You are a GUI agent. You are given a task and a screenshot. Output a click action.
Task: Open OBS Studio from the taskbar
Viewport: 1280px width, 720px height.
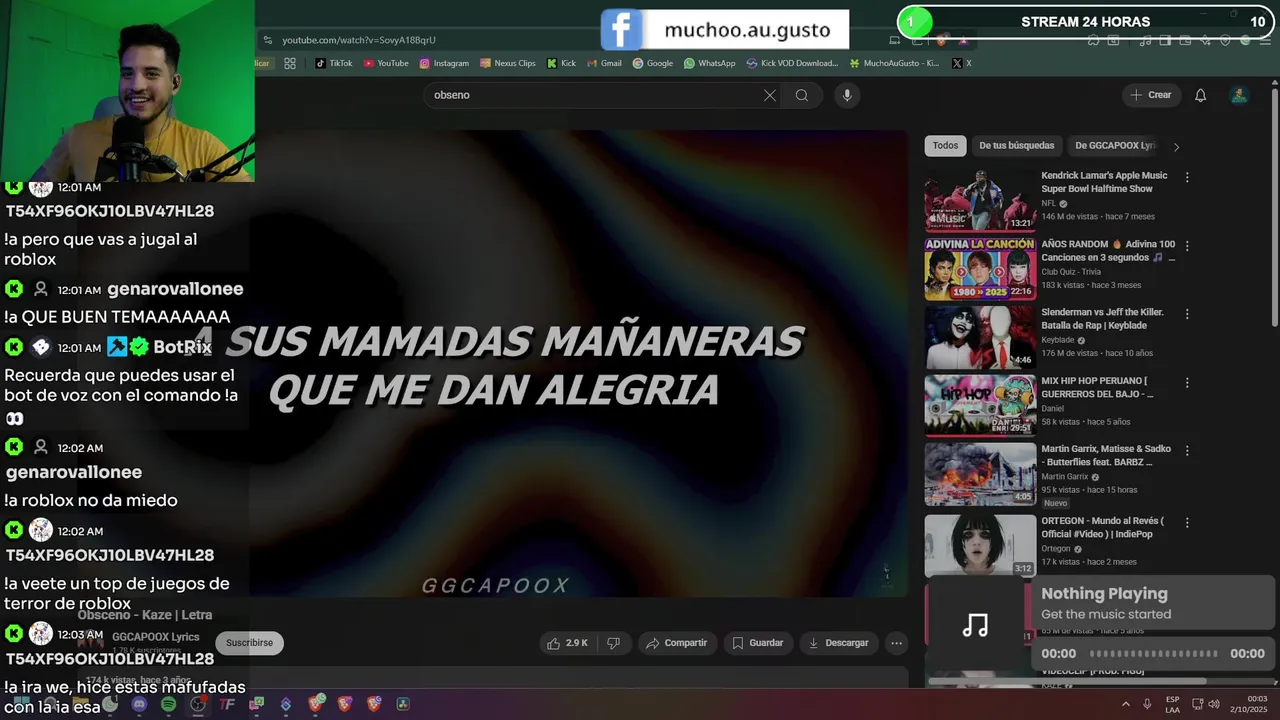click(x=198, y=704)
